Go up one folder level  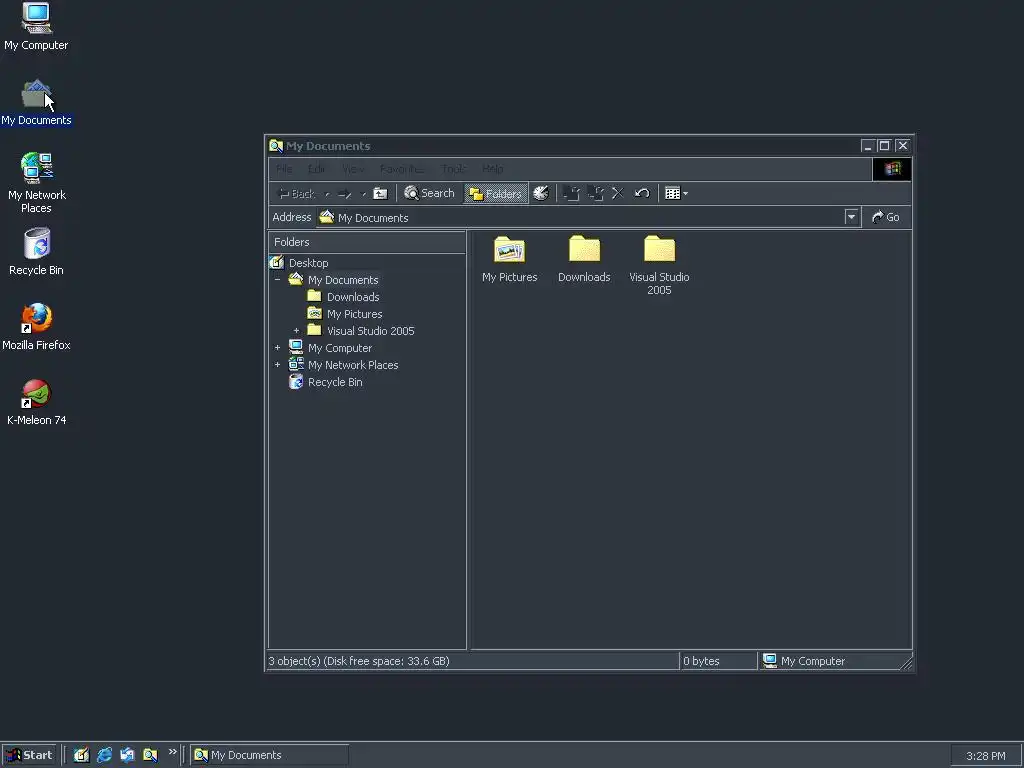(380, 193)
